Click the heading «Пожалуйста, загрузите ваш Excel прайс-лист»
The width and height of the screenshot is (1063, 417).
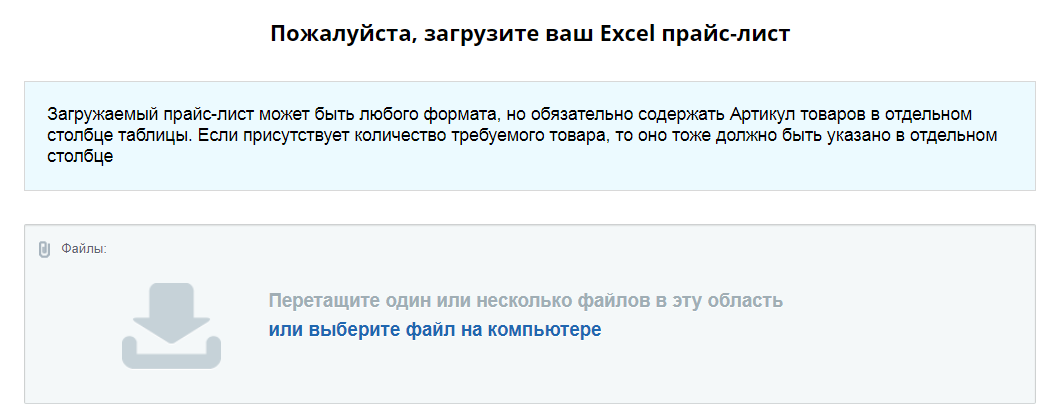pos(531,34)
